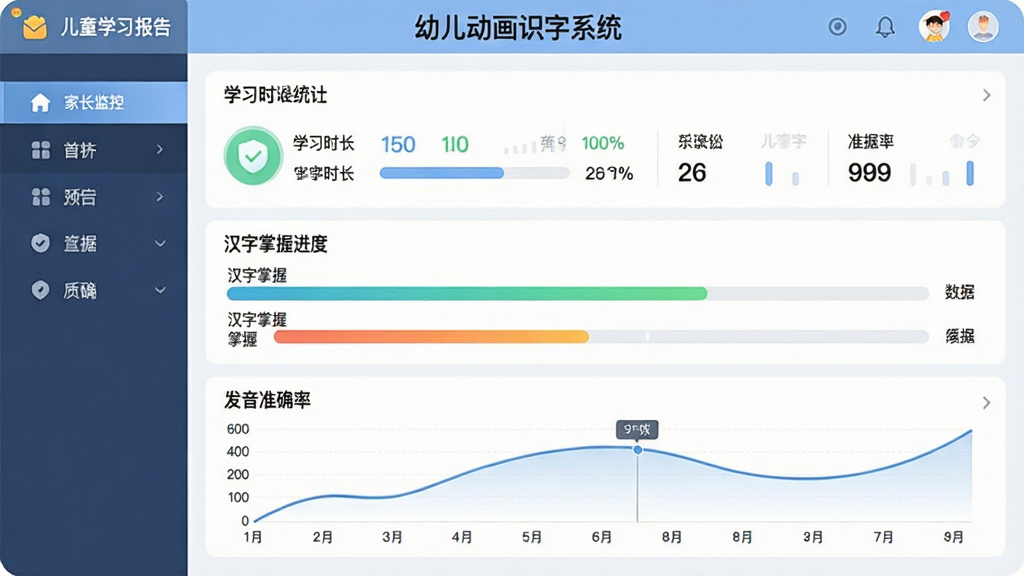The width and height of the screenshot is (1024, 576).
Task: Open the arrow on the 学习时长 statistics card
Action: tap(986, 95)
